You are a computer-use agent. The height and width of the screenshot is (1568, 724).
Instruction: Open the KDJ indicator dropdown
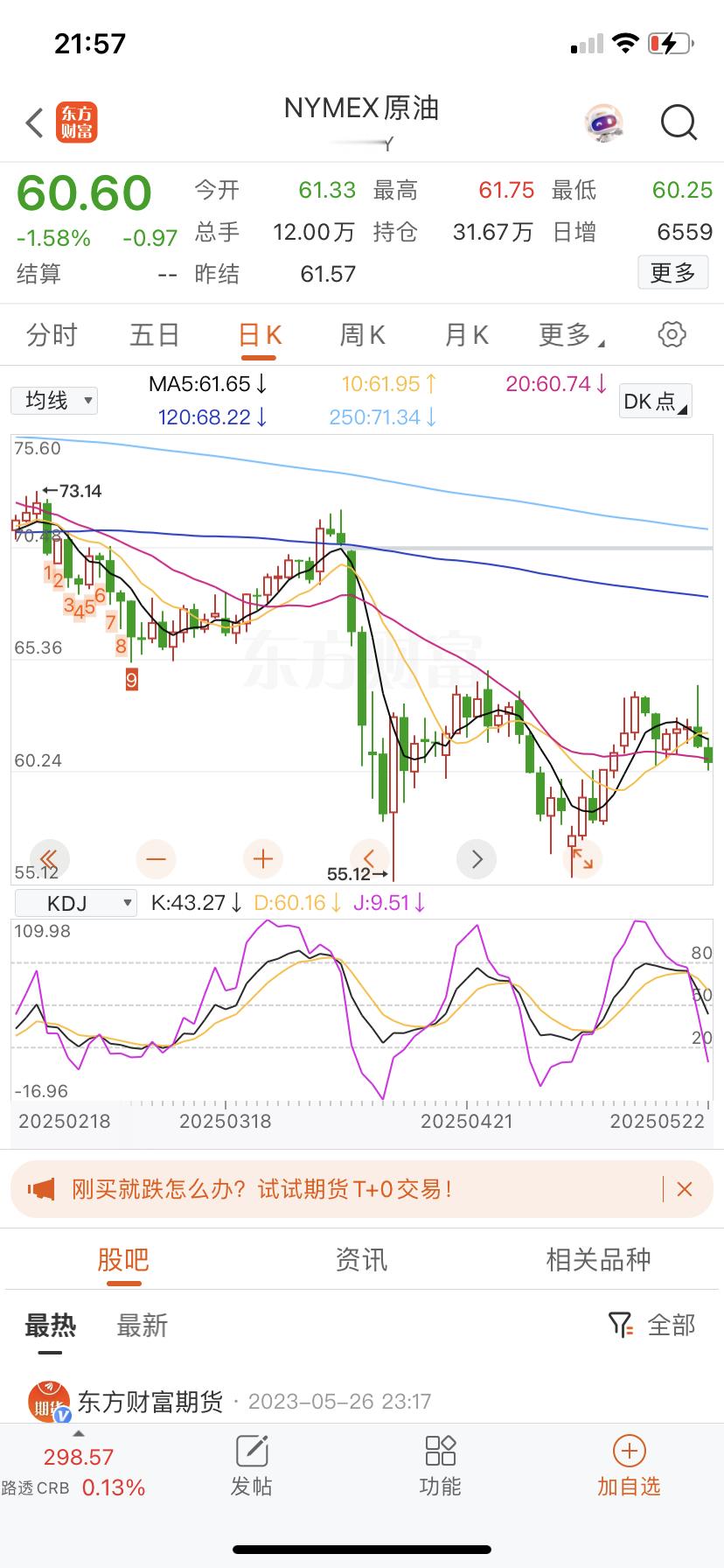click(x=75, y=902)
